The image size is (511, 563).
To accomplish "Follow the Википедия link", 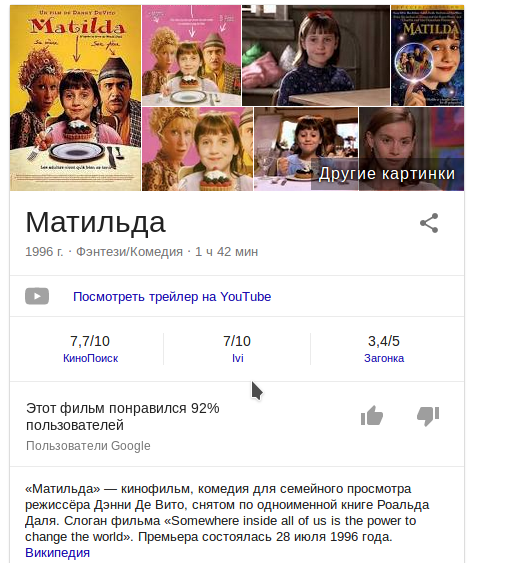I will coord(57,552).
